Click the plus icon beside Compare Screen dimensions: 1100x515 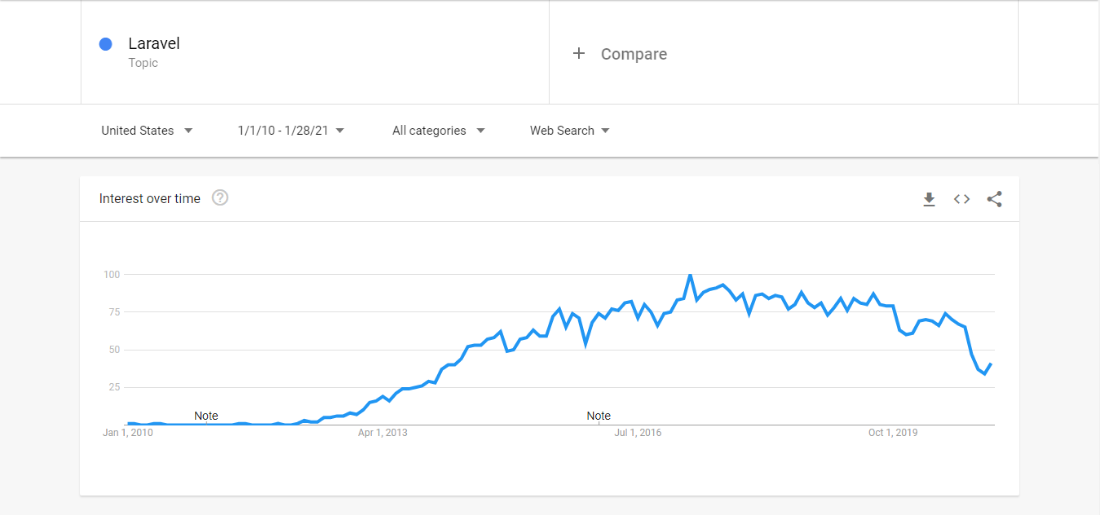[x=579, y=53]
